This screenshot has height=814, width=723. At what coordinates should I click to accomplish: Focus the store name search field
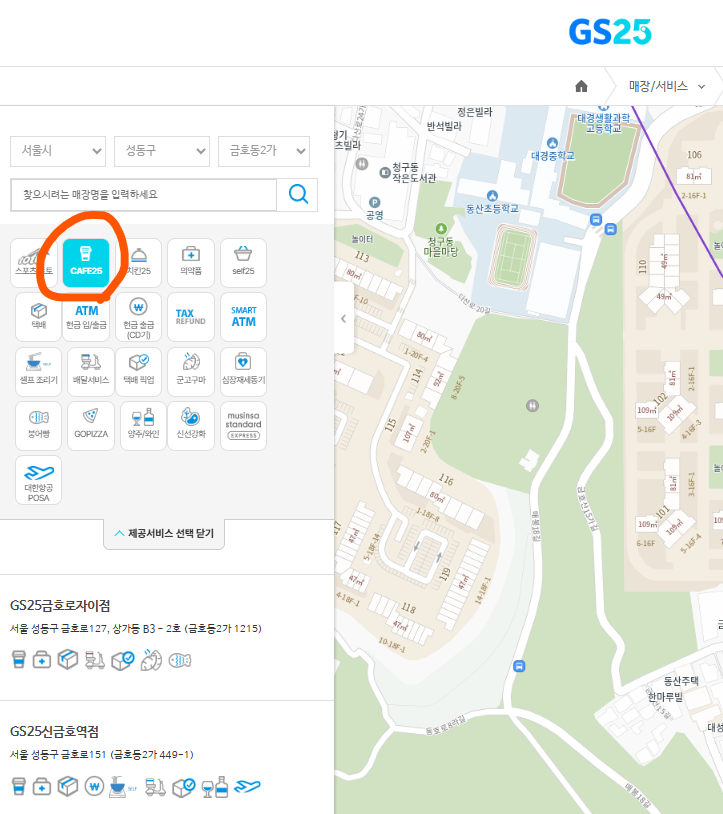tap(144, 195)
